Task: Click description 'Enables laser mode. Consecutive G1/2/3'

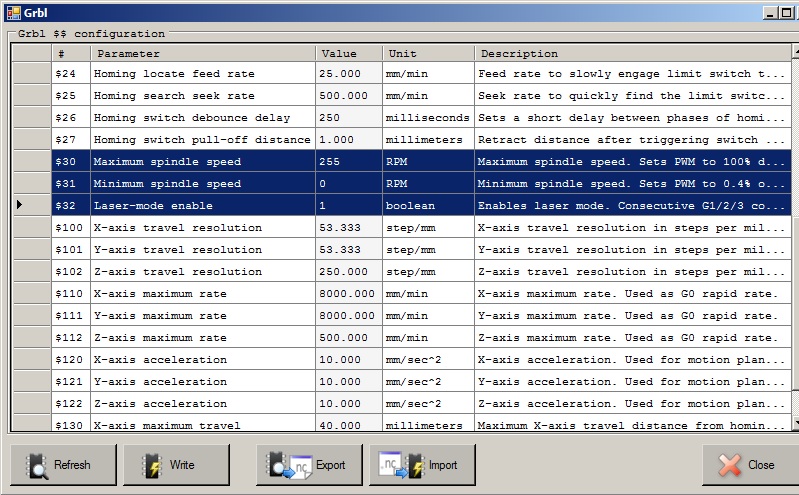Action: click(633, 205)
